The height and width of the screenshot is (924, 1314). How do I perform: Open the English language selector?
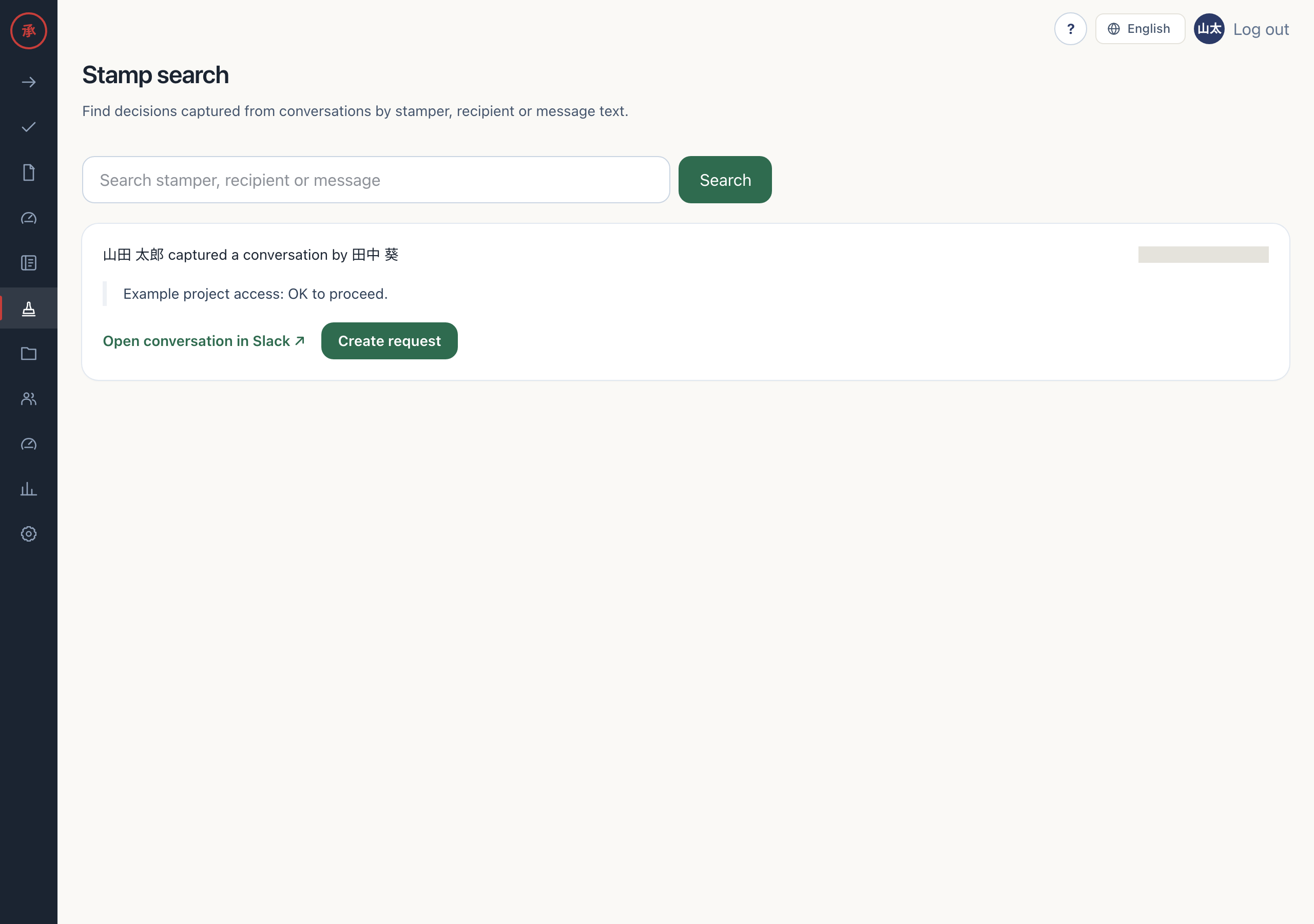pos(1139,29)
